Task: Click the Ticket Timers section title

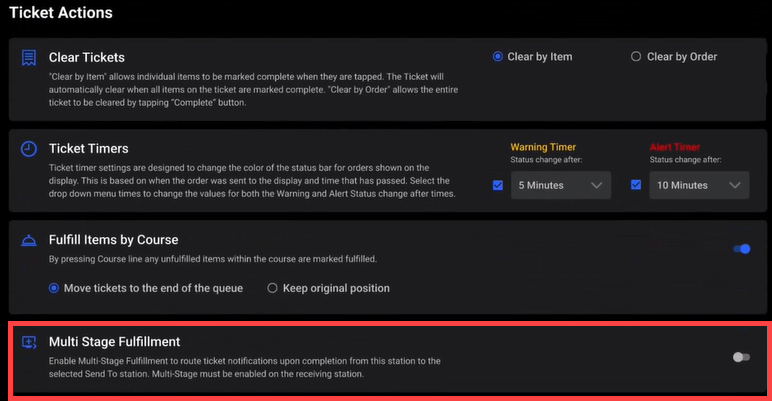Action: point(89,149)
